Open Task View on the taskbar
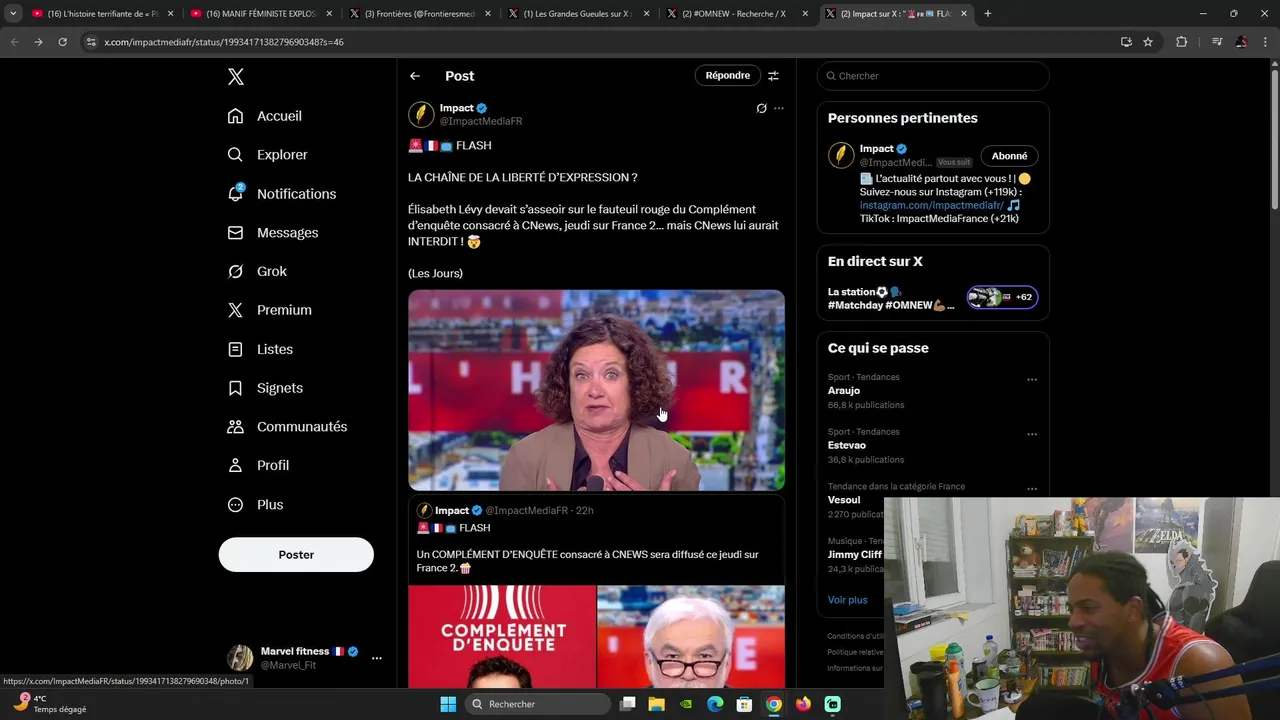Image resolution: width=1280 pixels, height=720 pixels. (627, 704)
